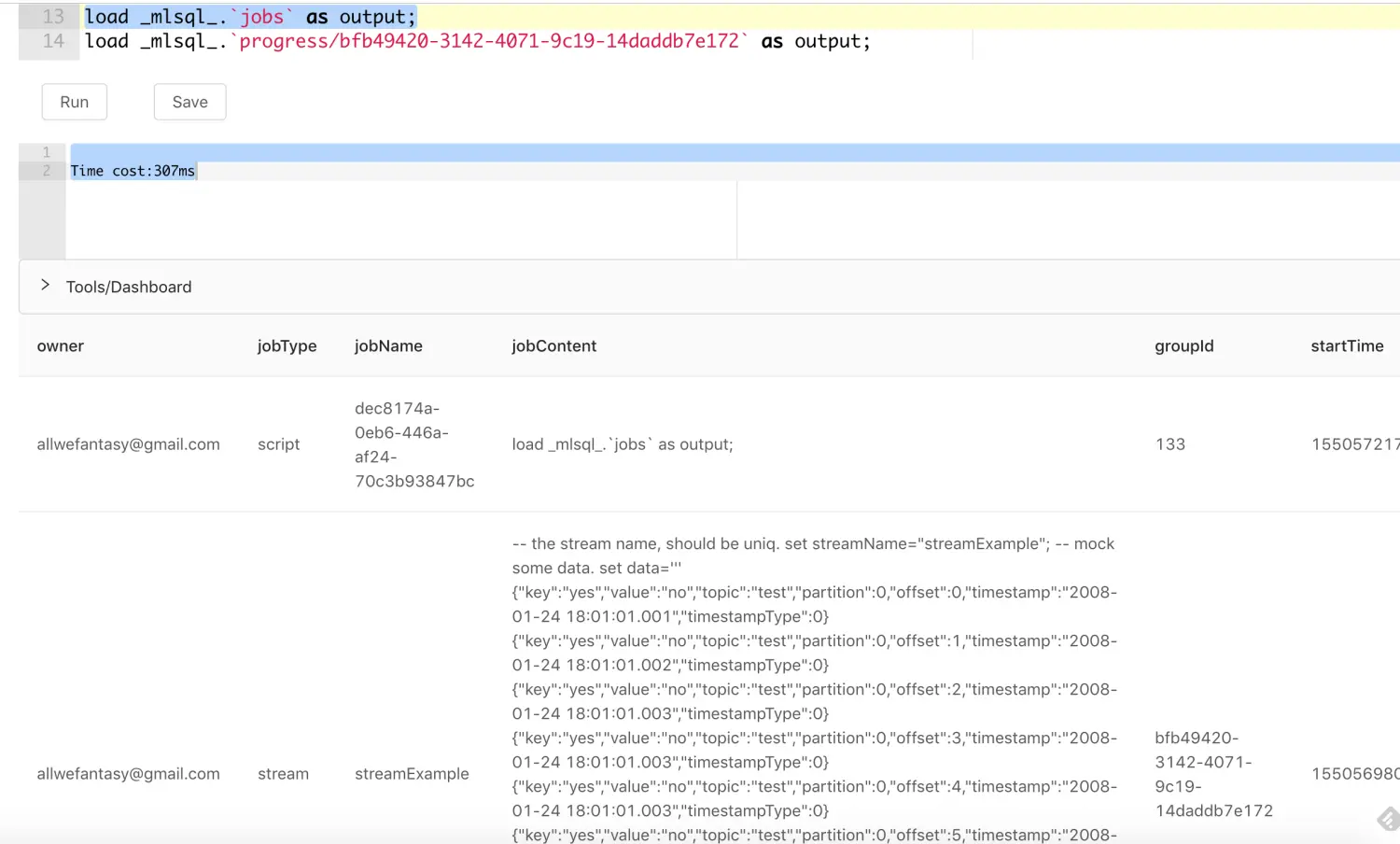Select jobName dec8174a-0eb6-446a-af24-70c3b93847bc
The width and height of the screenshot is (1400, 844).
point(414,444)
